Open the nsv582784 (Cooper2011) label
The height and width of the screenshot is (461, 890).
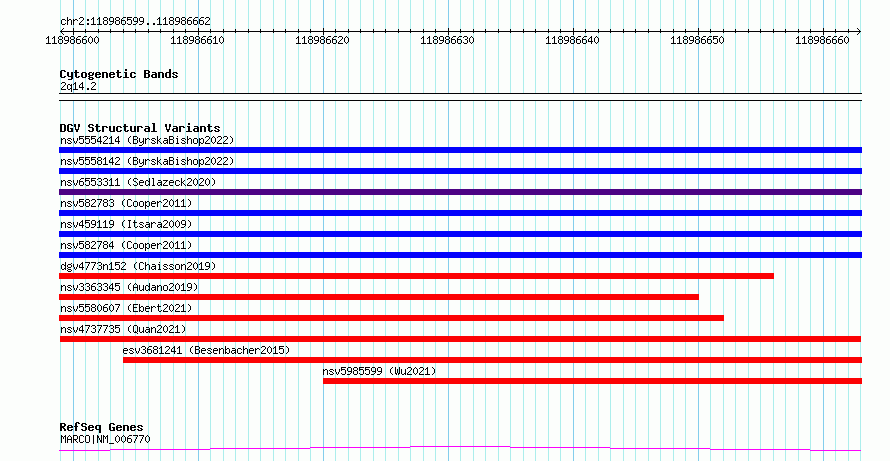point(126,245)
